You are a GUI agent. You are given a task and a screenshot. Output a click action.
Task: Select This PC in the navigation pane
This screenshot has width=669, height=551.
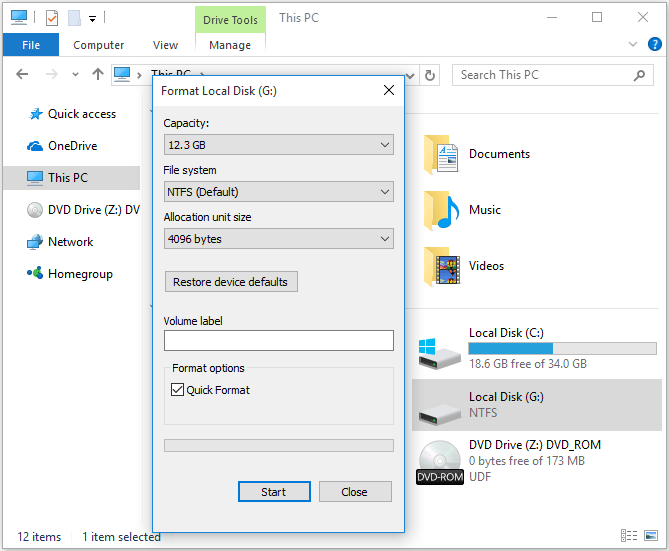[72, 178]
